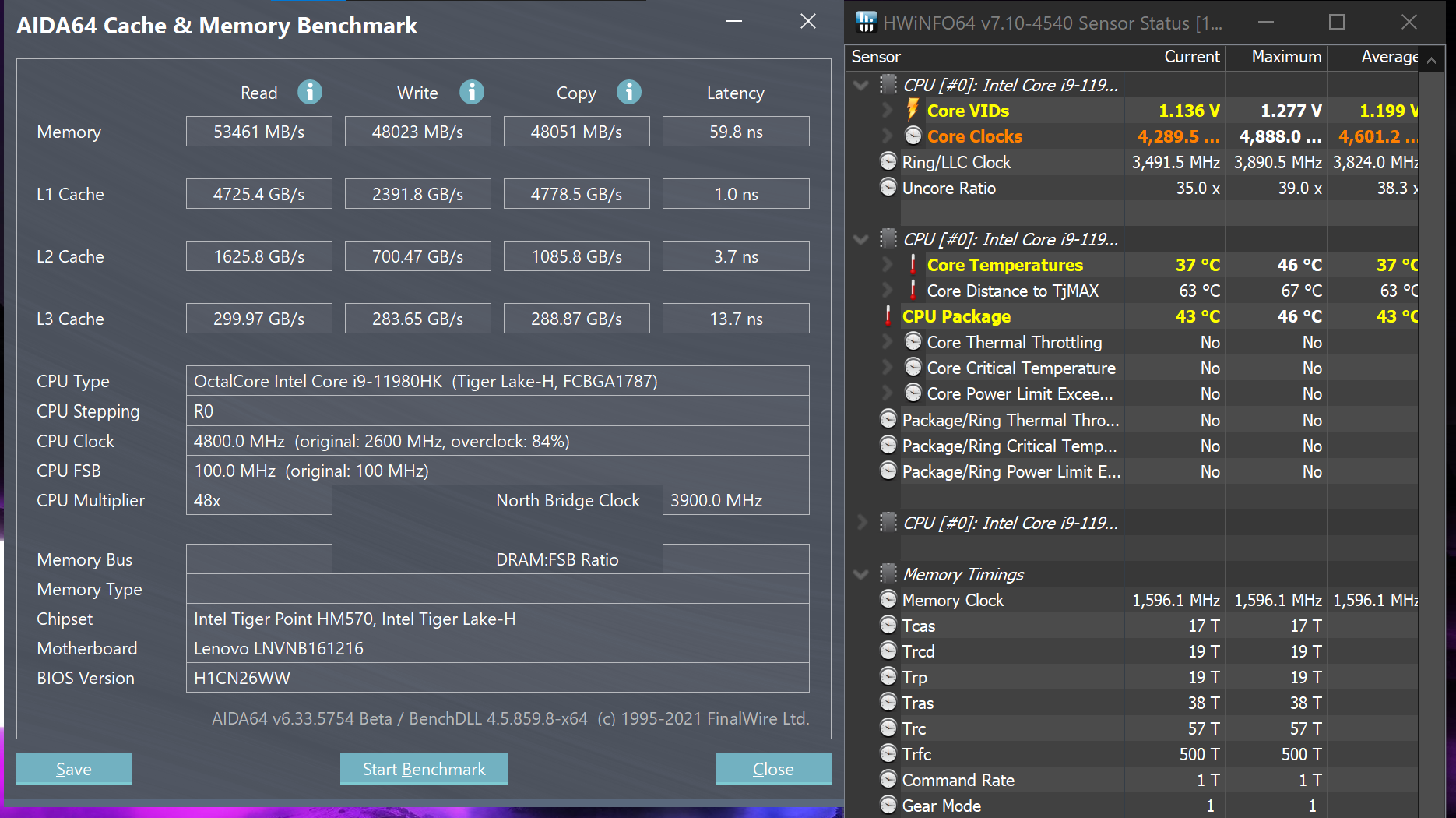Click the Core Critical Temperature icon
Image resolution: width=1456 pixels, height=818 pixels.
(x=913, y=368)
